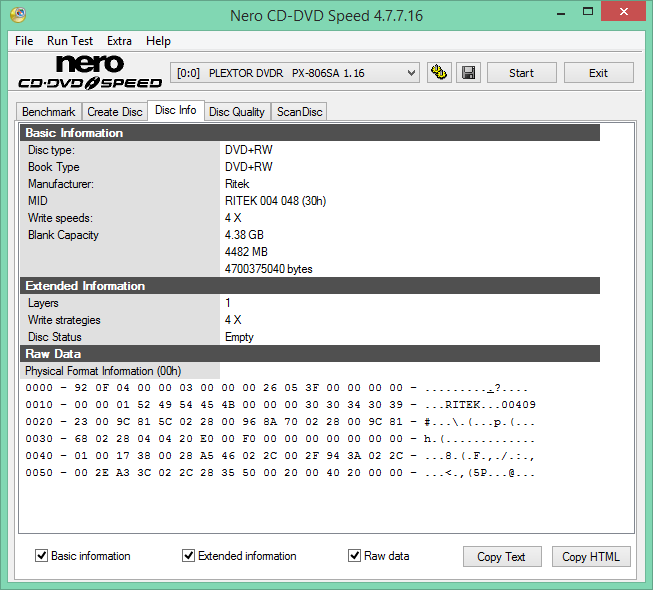Click the floppy disk save icon
This screenshot has height=590, width=653.
pos(469,73)
